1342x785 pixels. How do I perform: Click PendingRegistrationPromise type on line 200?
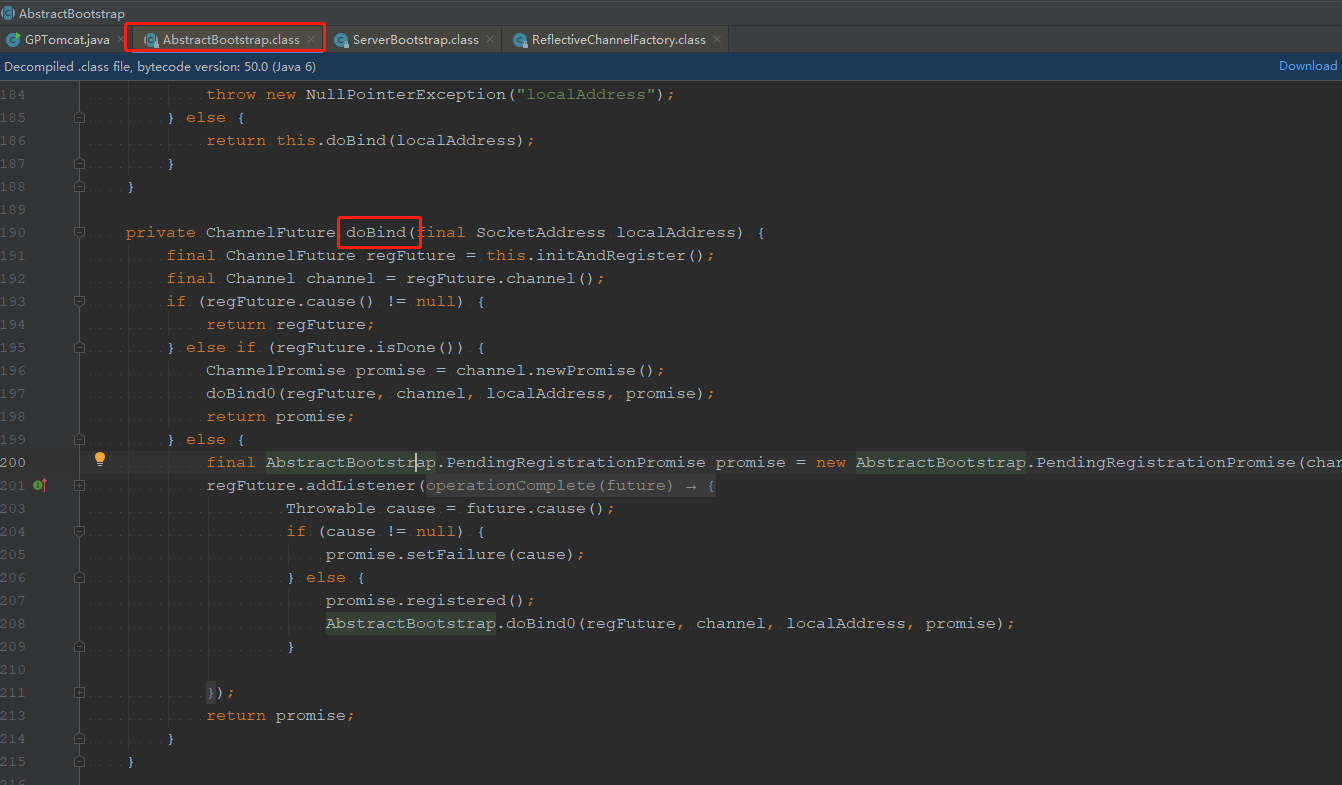(x=575, y=463)
